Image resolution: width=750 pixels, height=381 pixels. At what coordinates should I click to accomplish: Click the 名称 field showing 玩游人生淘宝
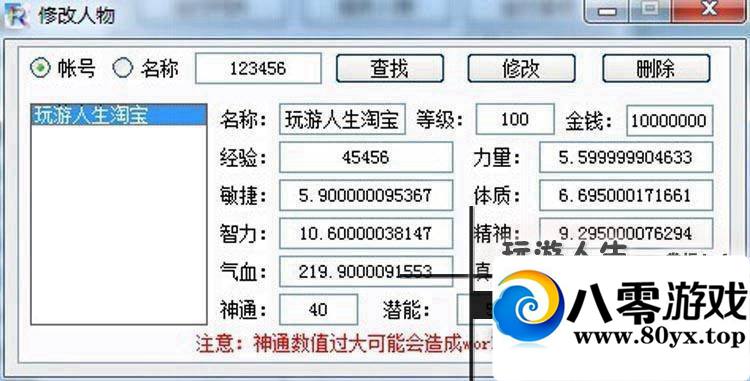[x=342, y=119]
